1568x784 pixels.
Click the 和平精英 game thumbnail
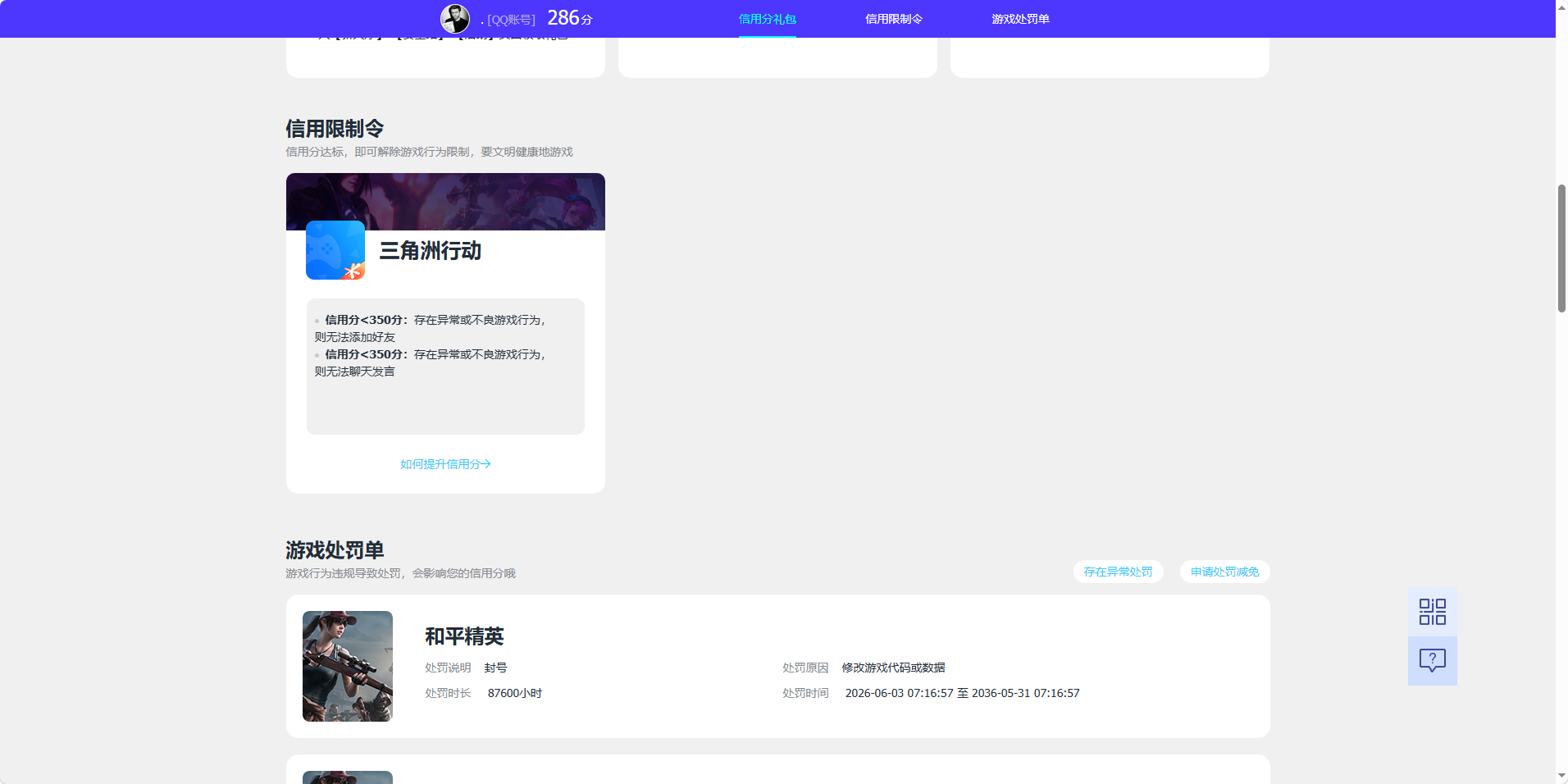click(x=348, y=666)
